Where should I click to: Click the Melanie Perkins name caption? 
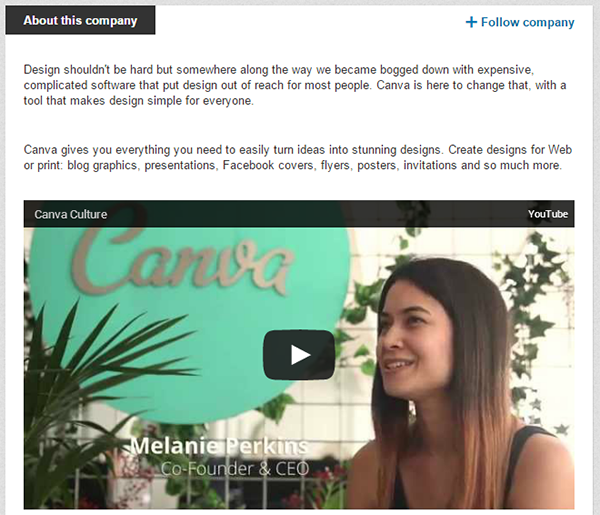pos(219,446)
